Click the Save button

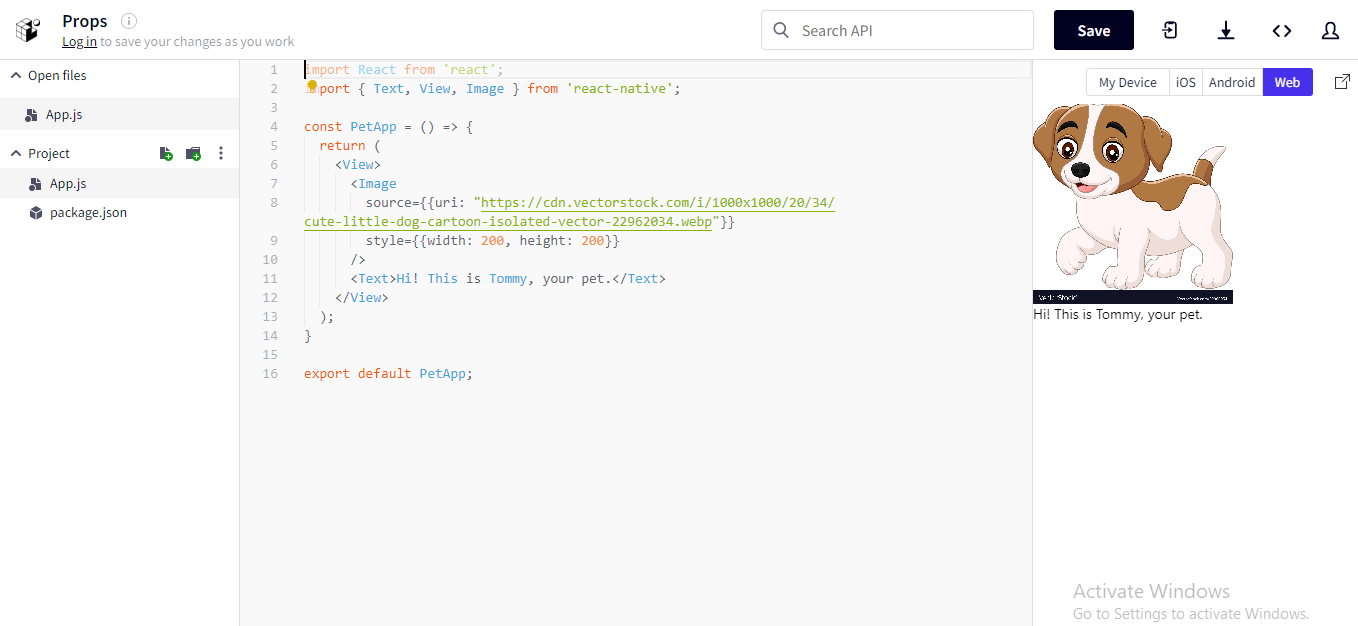[x=1093, y=30]
